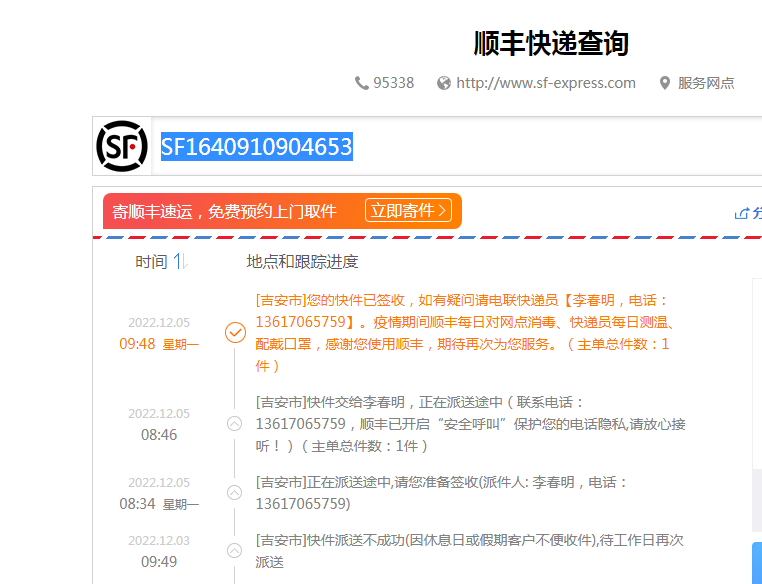Image resolution: width=762 pixels, height=584 pixels.
Task: Click the orange checkmark signed status icon
Action: click(235, 333)
